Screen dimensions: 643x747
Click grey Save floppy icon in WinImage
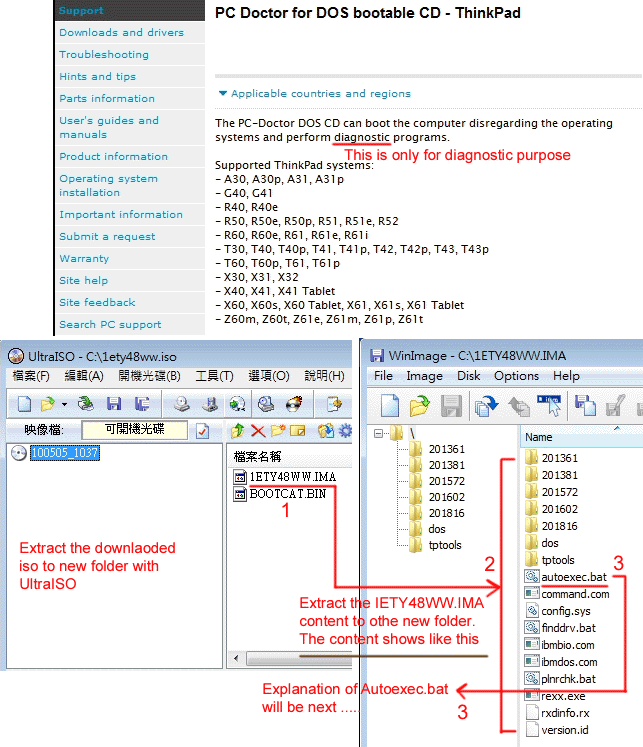pos(451,406)
